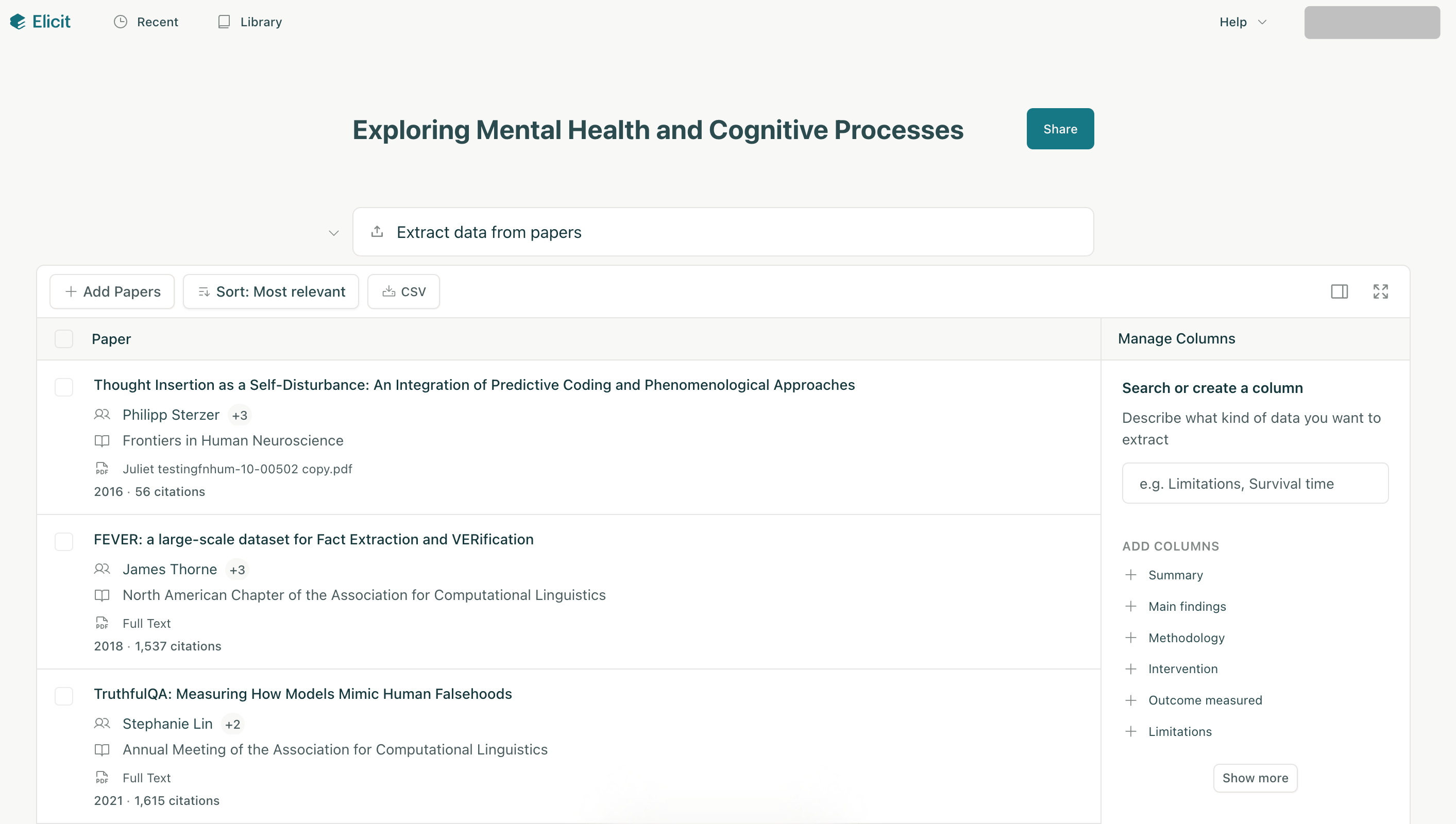Click journal icon beside Frontiers in Human Neuroscience
Screen dimensions: 1456x824
click(102, 441)
